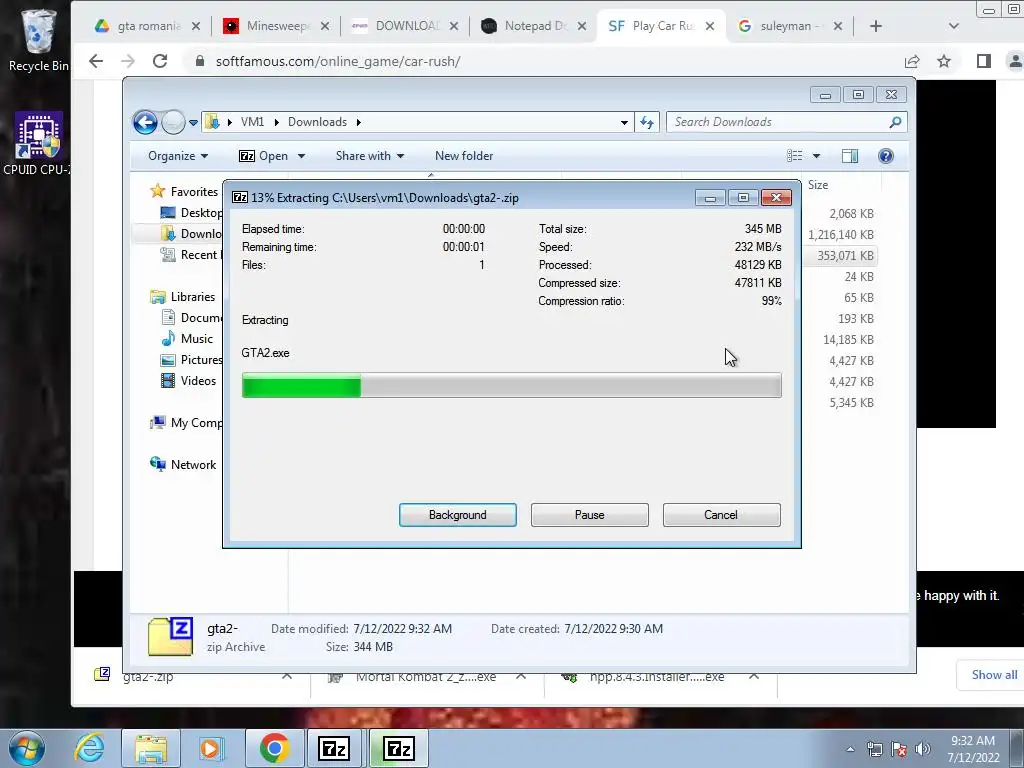
Task: Open Recycle Bin on desktop
Action: 38,39
